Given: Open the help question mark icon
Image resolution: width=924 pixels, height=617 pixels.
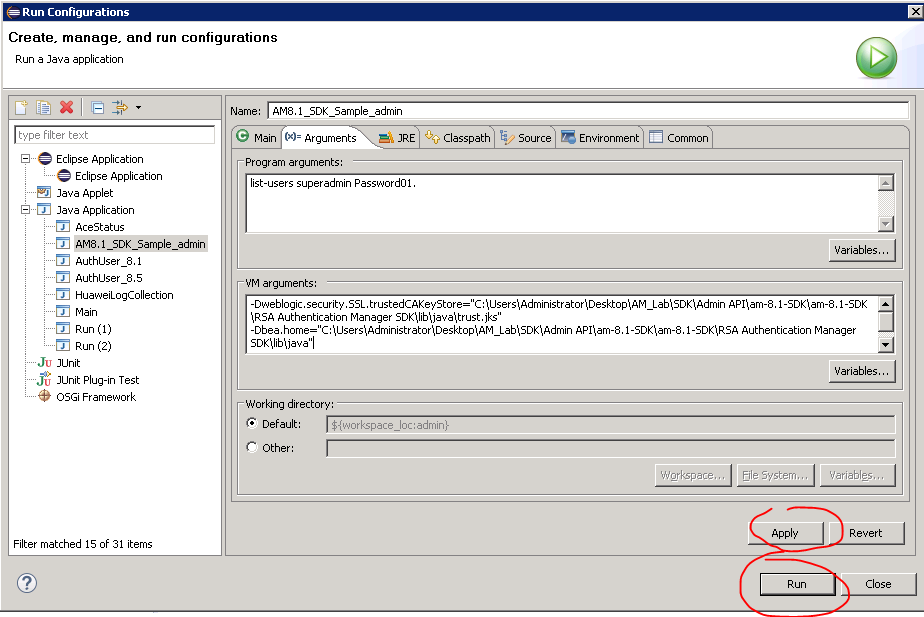Looking at the screenshot, I should coord(27,583).
